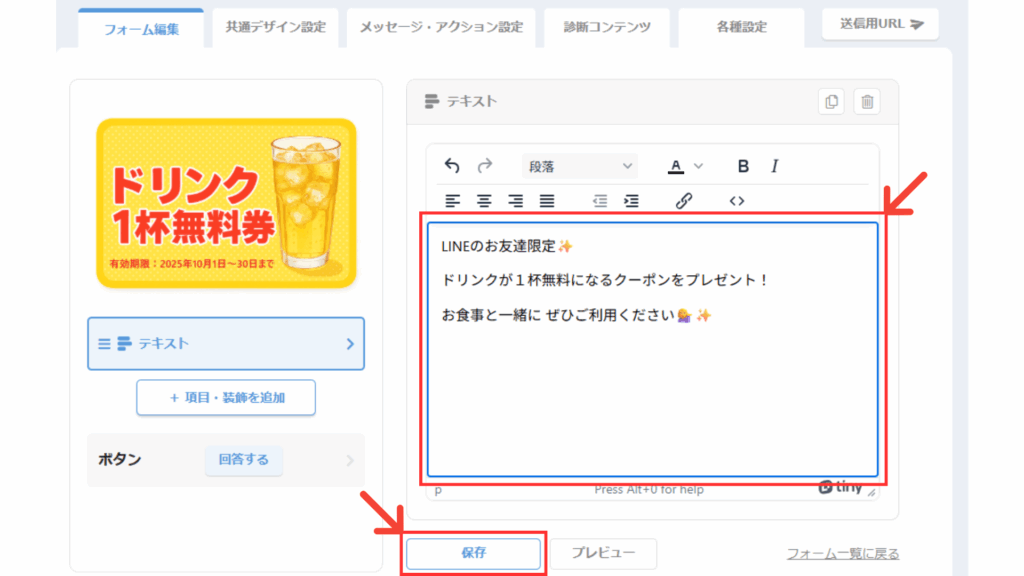
Task: Insert a link using the chain icon
Action: pos(684,201)
